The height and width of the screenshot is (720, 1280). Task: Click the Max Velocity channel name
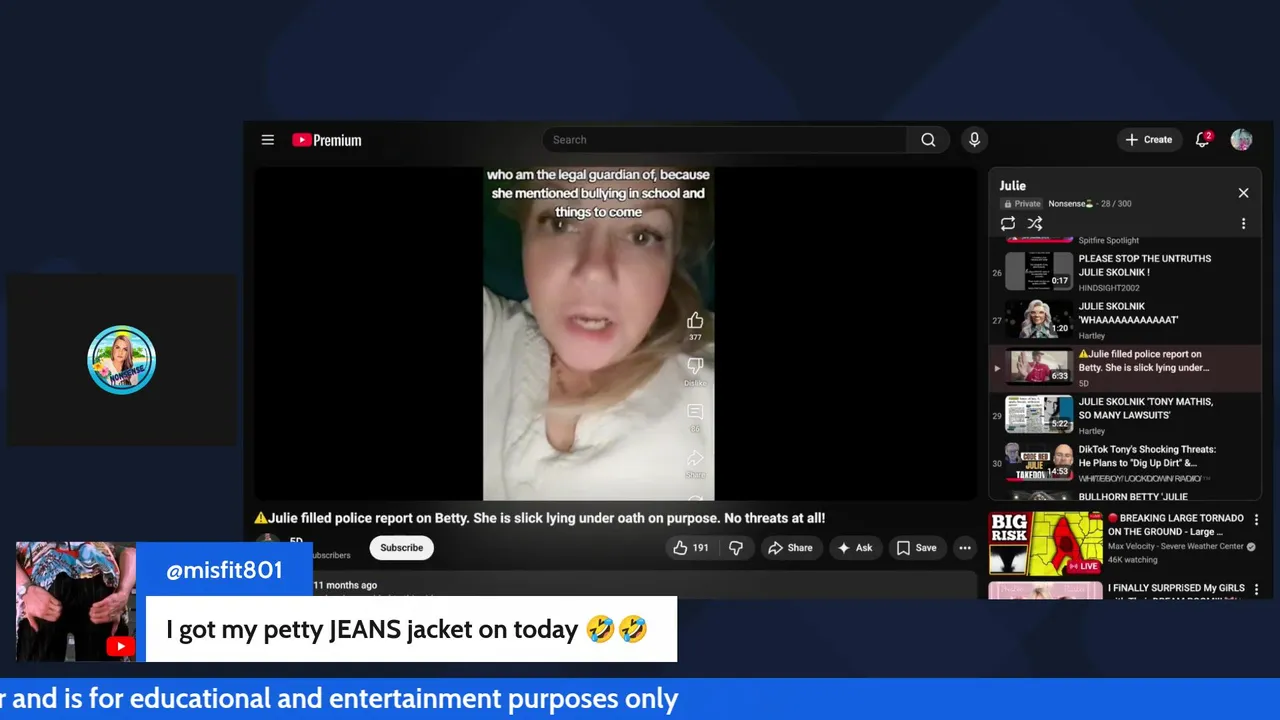coord(1176,547)
